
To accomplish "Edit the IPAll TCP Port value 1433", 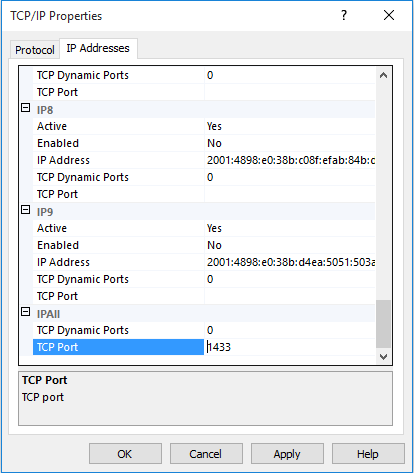I will click(x=289, y=347).
